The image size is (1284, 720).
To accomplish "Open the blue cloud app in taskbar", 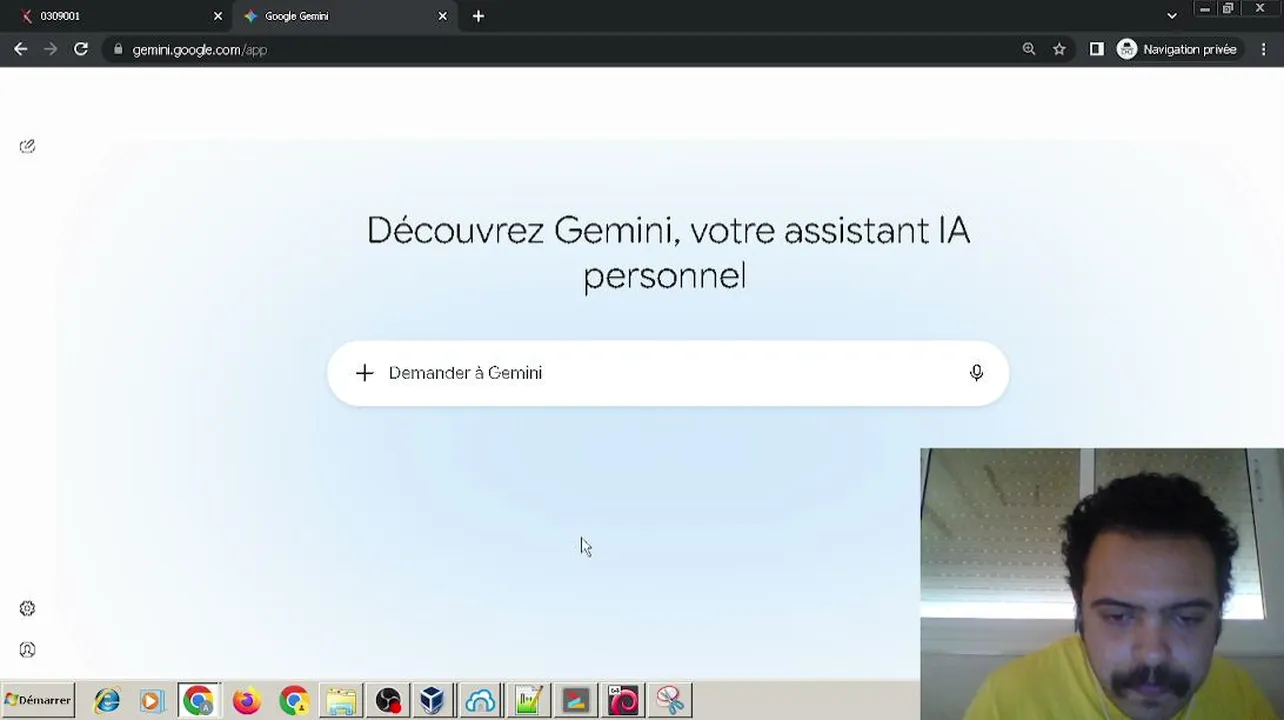I will [x=480, y=700].
